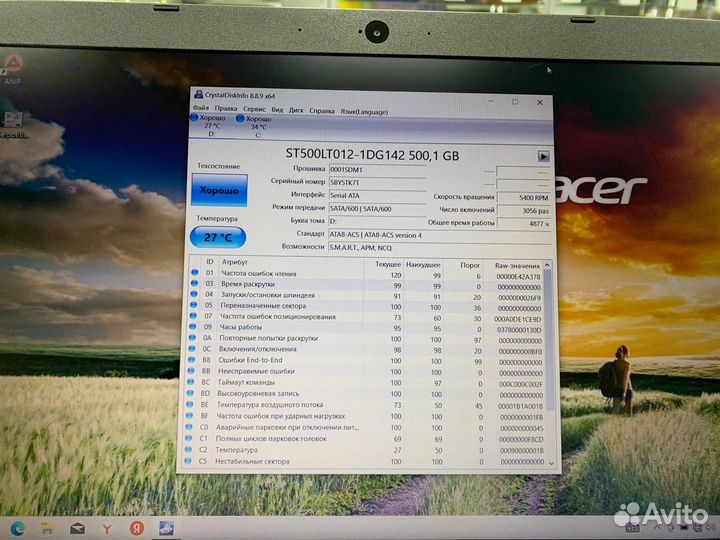Image resolution: width=720 pixels, height=540 pixels.
Task: Click the blue Хорошо health status button
Action: pyautogui.click(x=219, y=190)
